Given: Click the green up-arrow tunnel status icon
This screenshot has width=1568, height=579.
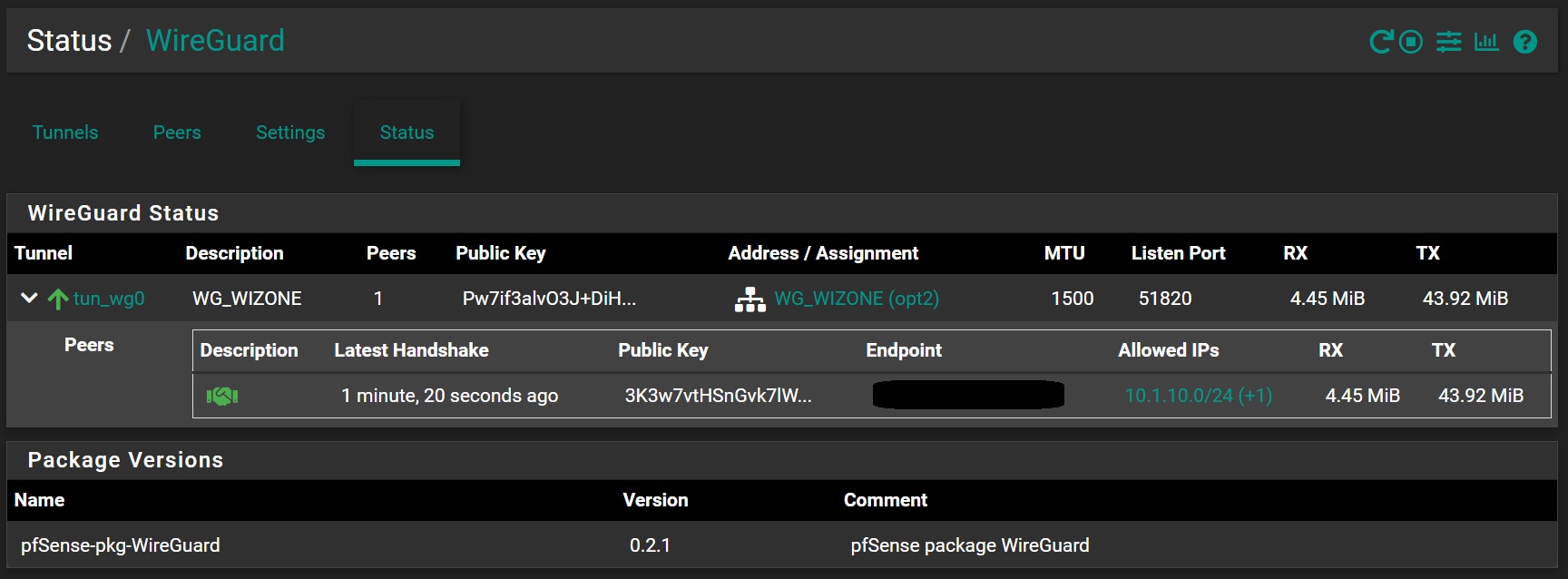Looking at the screenshot, I should tap(58, 299).
